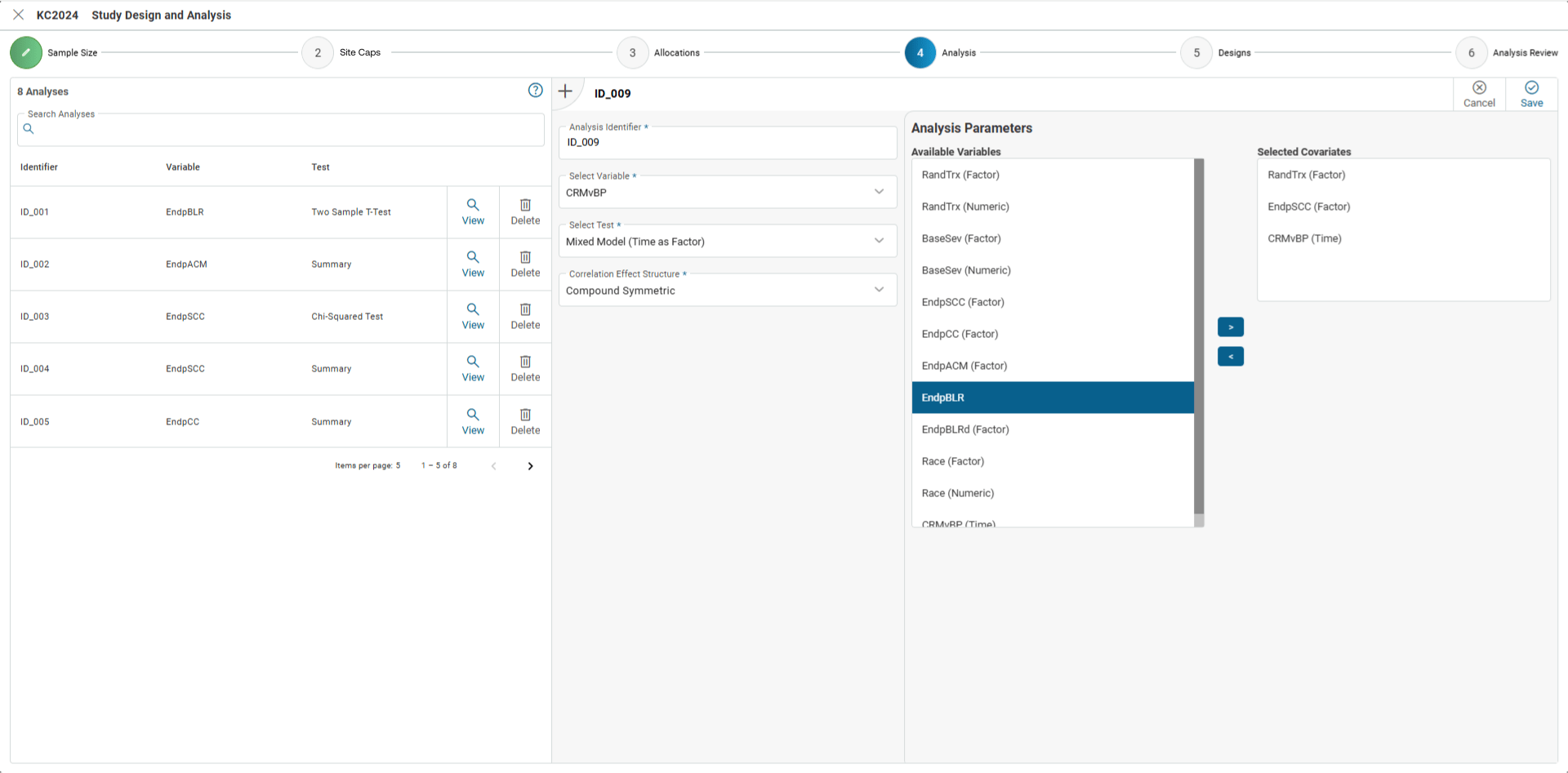Screen dimensions: 1568x773
Task: Click the Search Analyses field
Action: tap(281, 130)
